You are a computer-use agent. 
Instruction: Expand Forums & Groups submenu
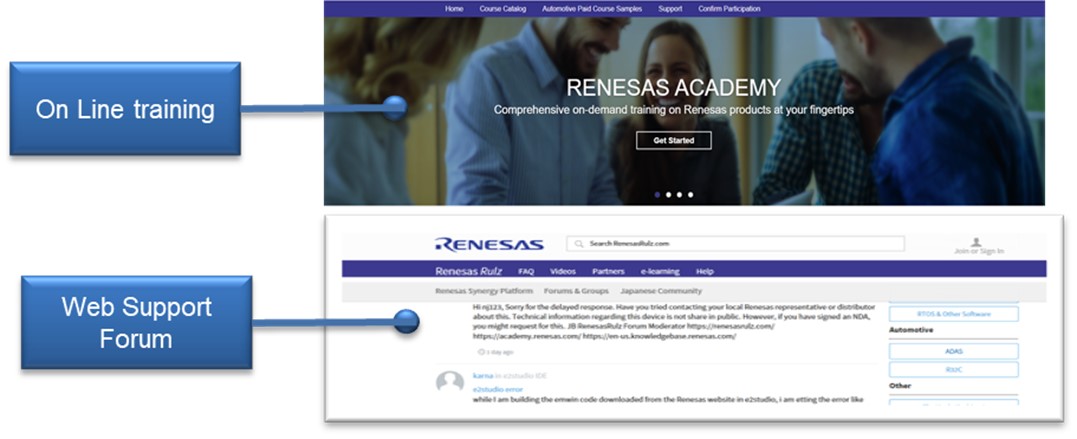(576, 291)
